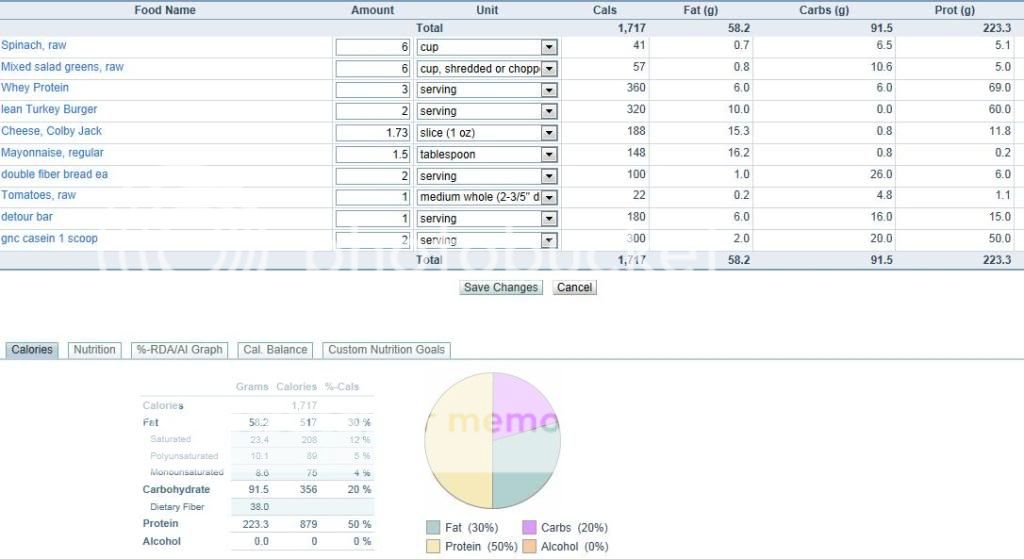The width and height of the screenshot is (1024, 559).
Task: Expand unit selector for Tomatoes, raw
Action: (548, 197)
